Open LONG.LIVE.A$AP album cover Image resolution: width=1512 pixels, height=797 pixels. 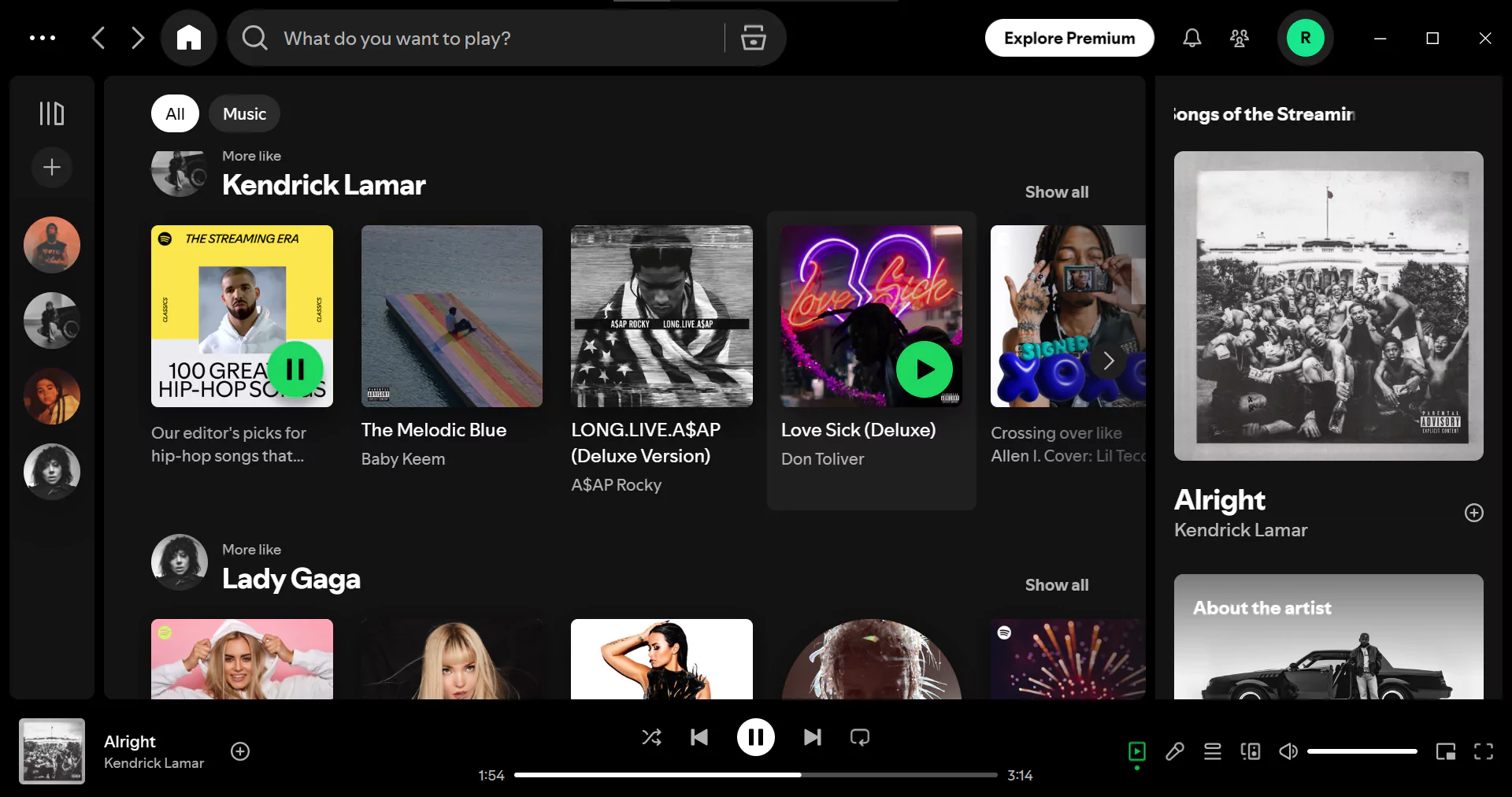661,316
